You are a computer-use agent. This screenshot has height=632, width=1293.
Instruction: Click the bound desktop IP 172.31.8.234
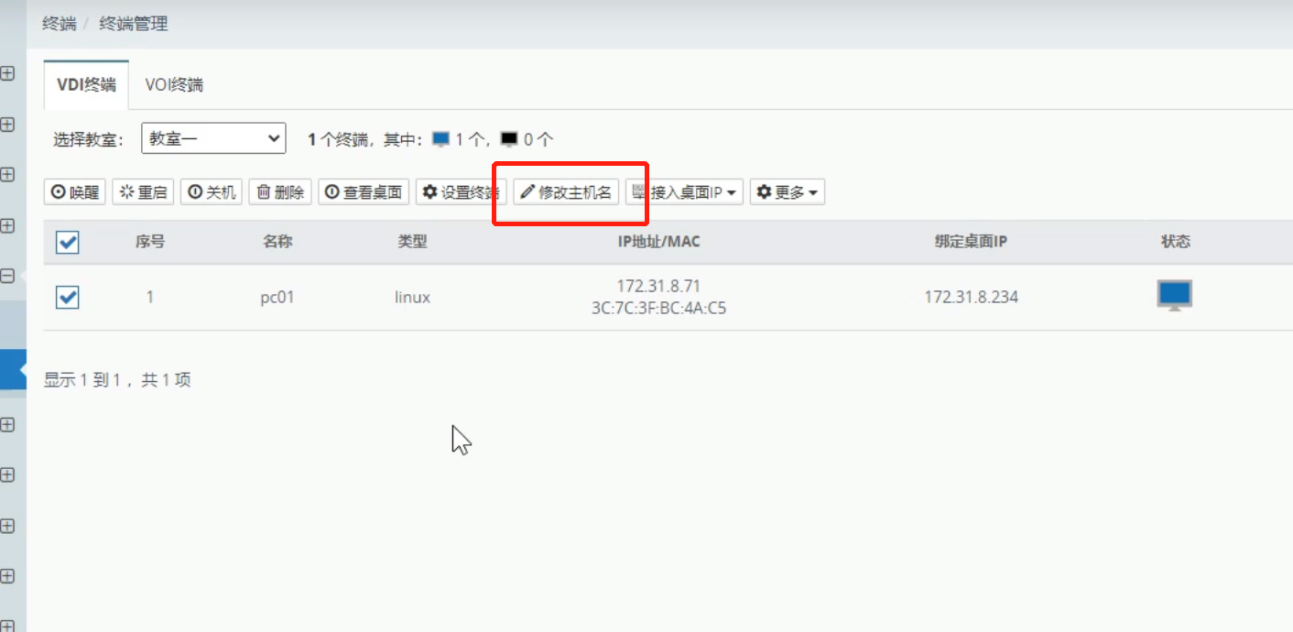click(970, 297)
